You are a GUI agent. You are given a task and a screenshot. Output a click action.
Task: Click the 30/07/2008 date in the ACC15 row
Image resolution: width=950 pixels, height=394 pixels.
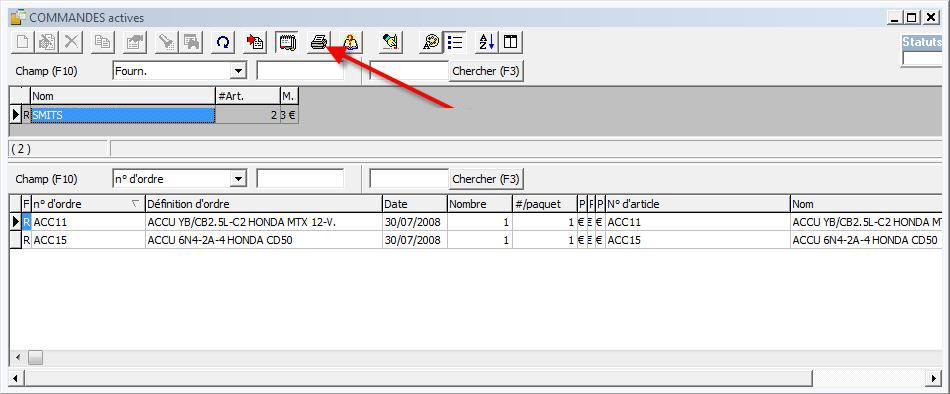(414, 240)
